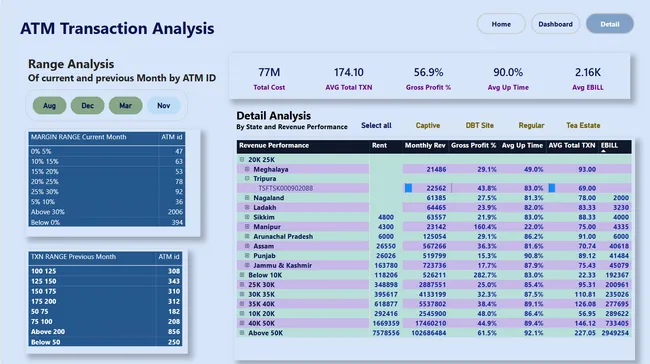Select the Avg Up Time 90.0% card

click(508, 78)
